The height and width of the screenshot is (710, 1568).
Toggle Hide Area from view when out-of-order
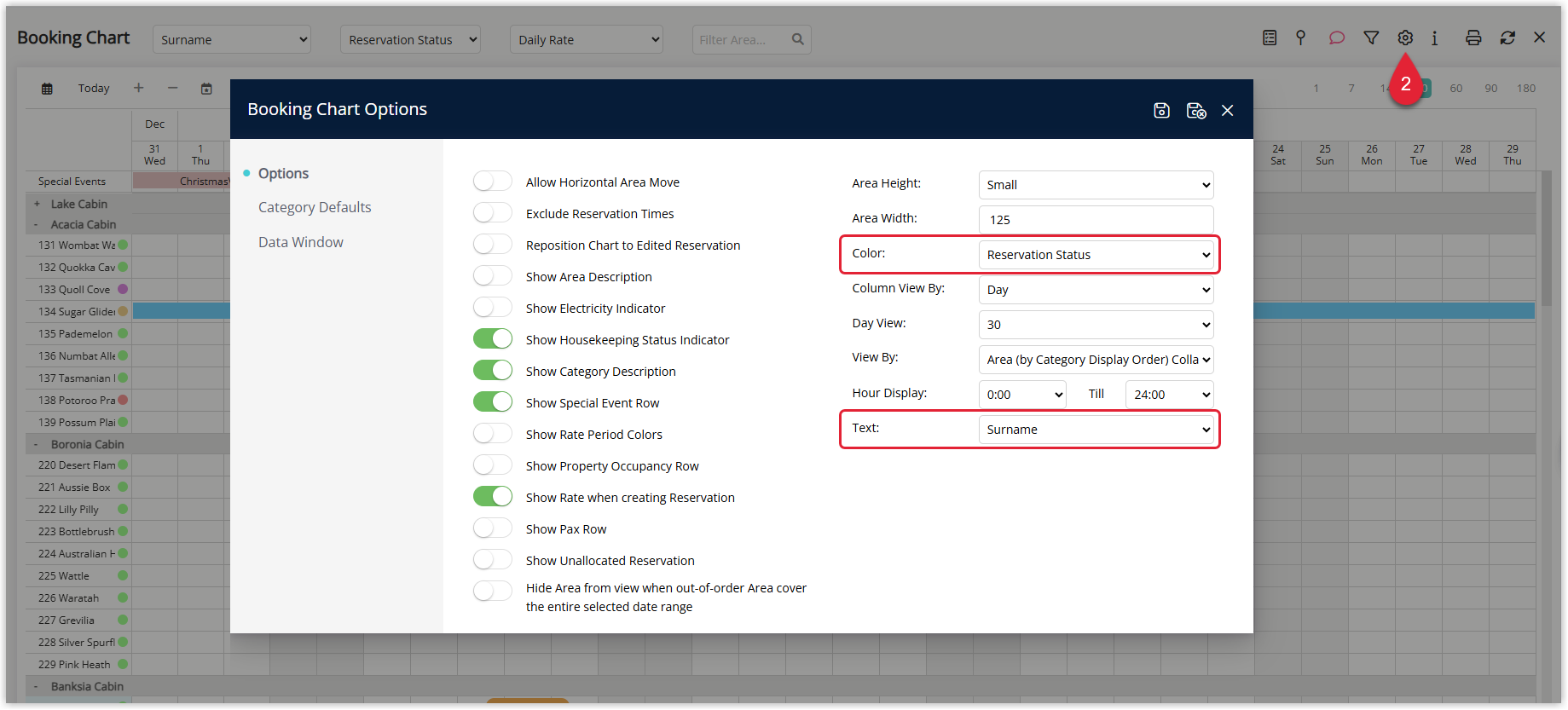(493, 591)
